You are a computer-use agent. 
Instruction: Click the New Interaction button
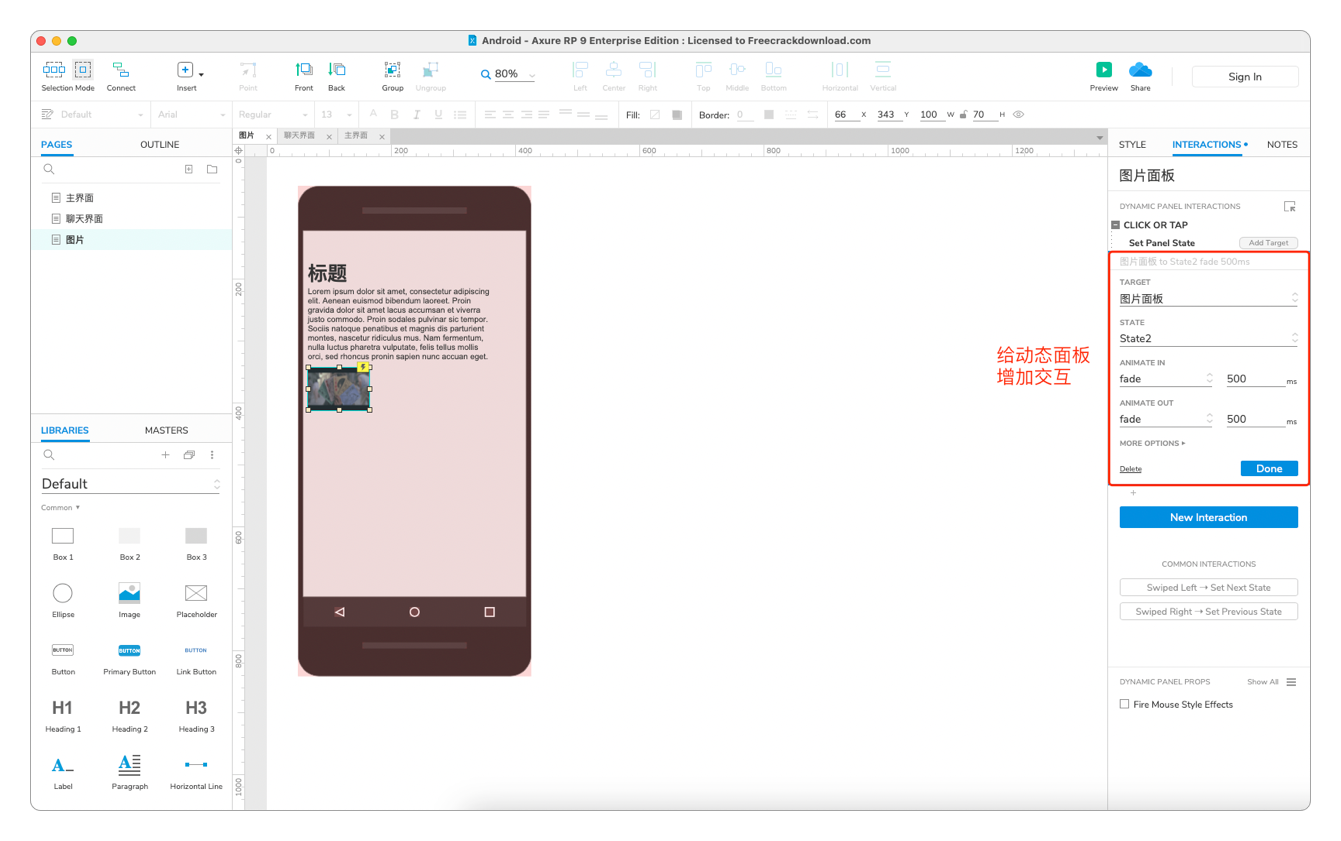coord(1208,517)
